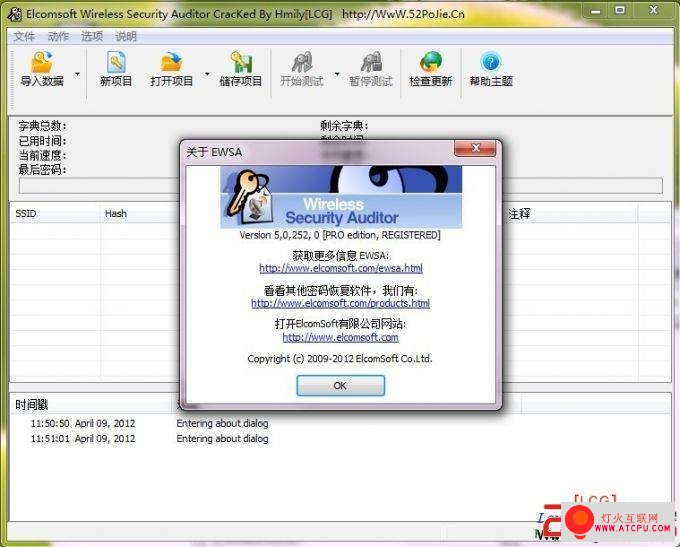The image size is (680, 547).
Task: Close the 关于 EWSA dialog
Action: [x=475, y=148]
